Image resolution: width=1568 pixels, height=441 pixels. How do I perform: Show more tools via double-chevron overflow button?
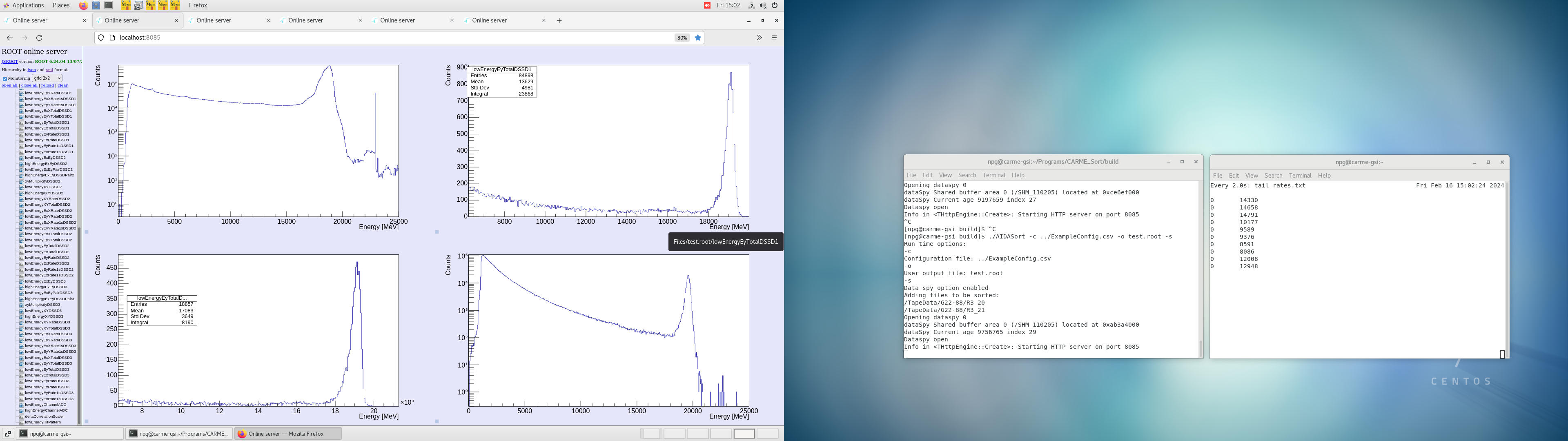pyautogui.click(x=759, y=38)
